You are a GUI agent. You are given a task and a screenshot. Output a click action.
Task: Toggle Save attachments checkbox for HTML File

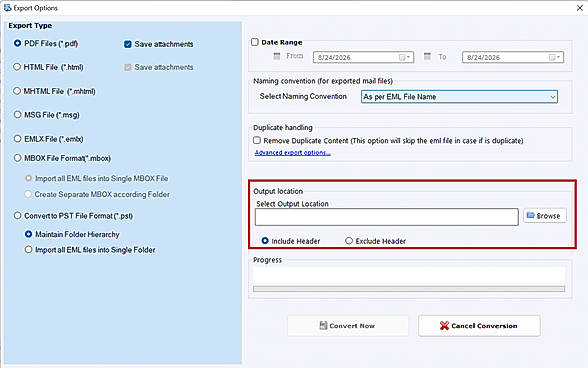tap(128, 67)
